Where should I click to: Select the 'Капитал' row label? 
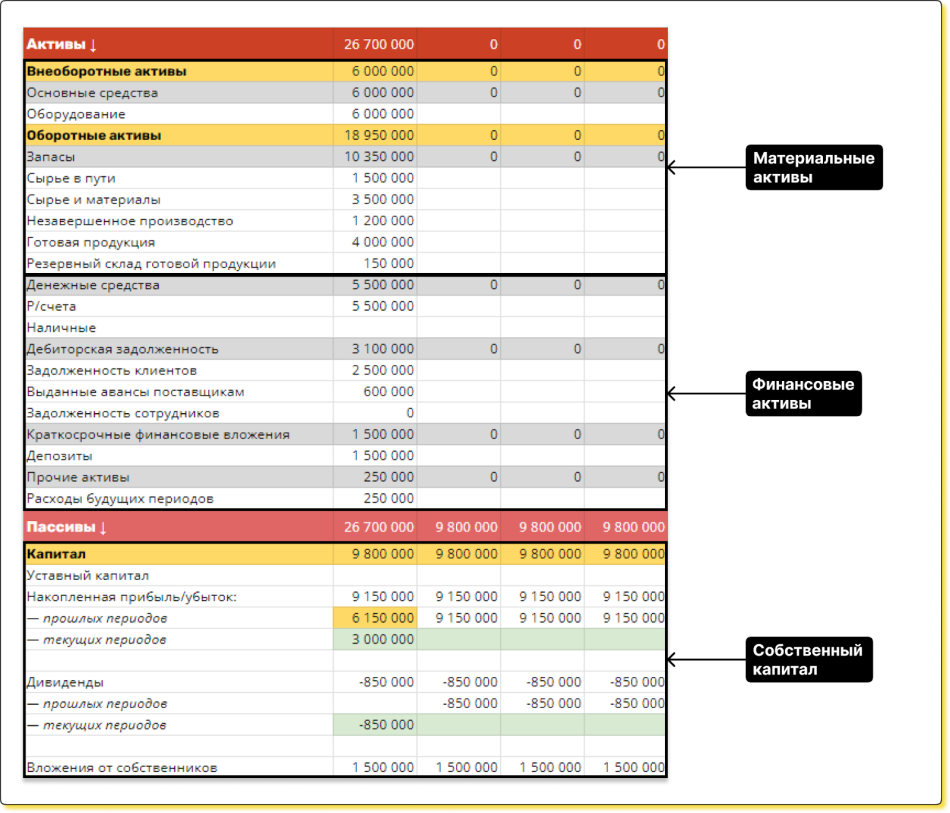[56, 554]
